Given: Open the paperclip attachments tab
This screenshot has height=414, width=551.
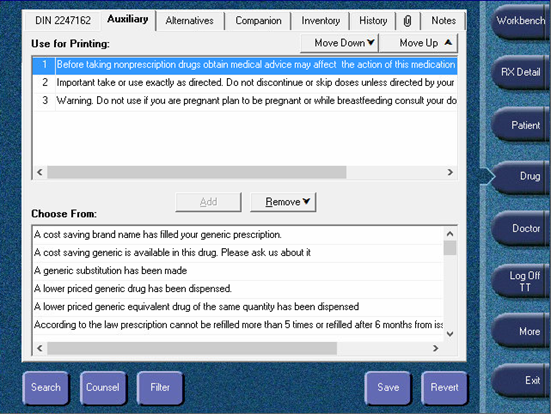Looking at the screenshot, I should pos(407,21).
